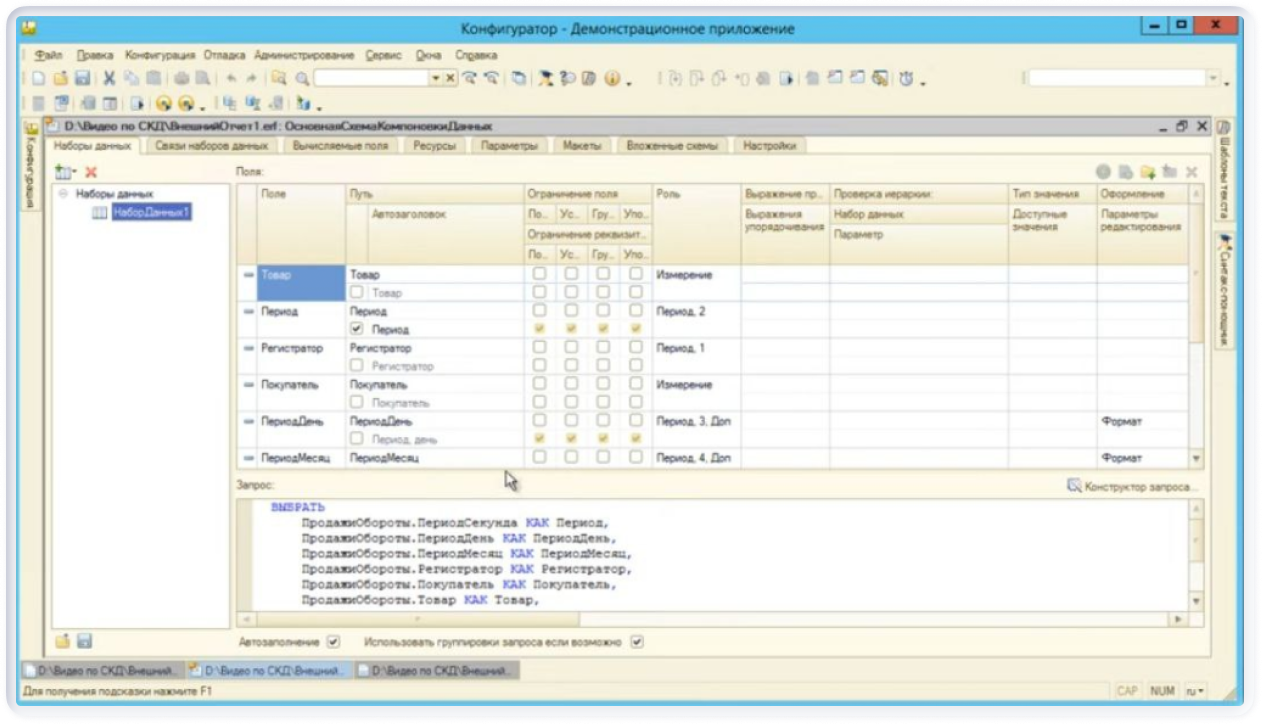This screenshot has height=724, width=1262.
Task: Toggle the Автозаполнение checkbox
Action: (x=334, y=642)
